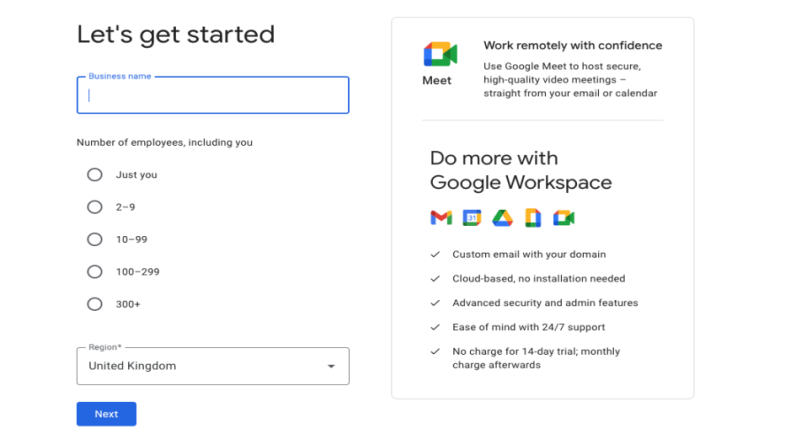Click the Google Drive icon
The width and height of the screenshot is (796, 445).
tap(502, 218)
